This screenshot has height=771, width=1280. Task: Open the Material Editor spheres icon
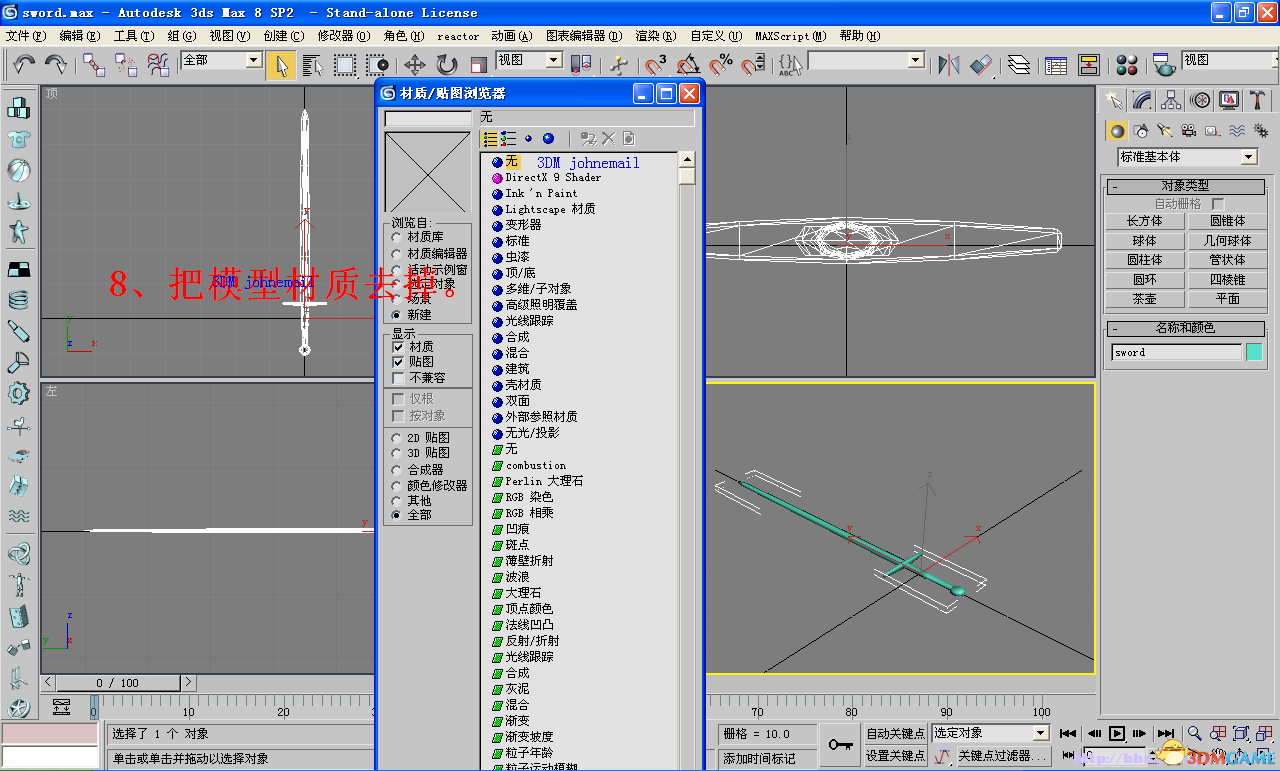(x=1127, y=65)
